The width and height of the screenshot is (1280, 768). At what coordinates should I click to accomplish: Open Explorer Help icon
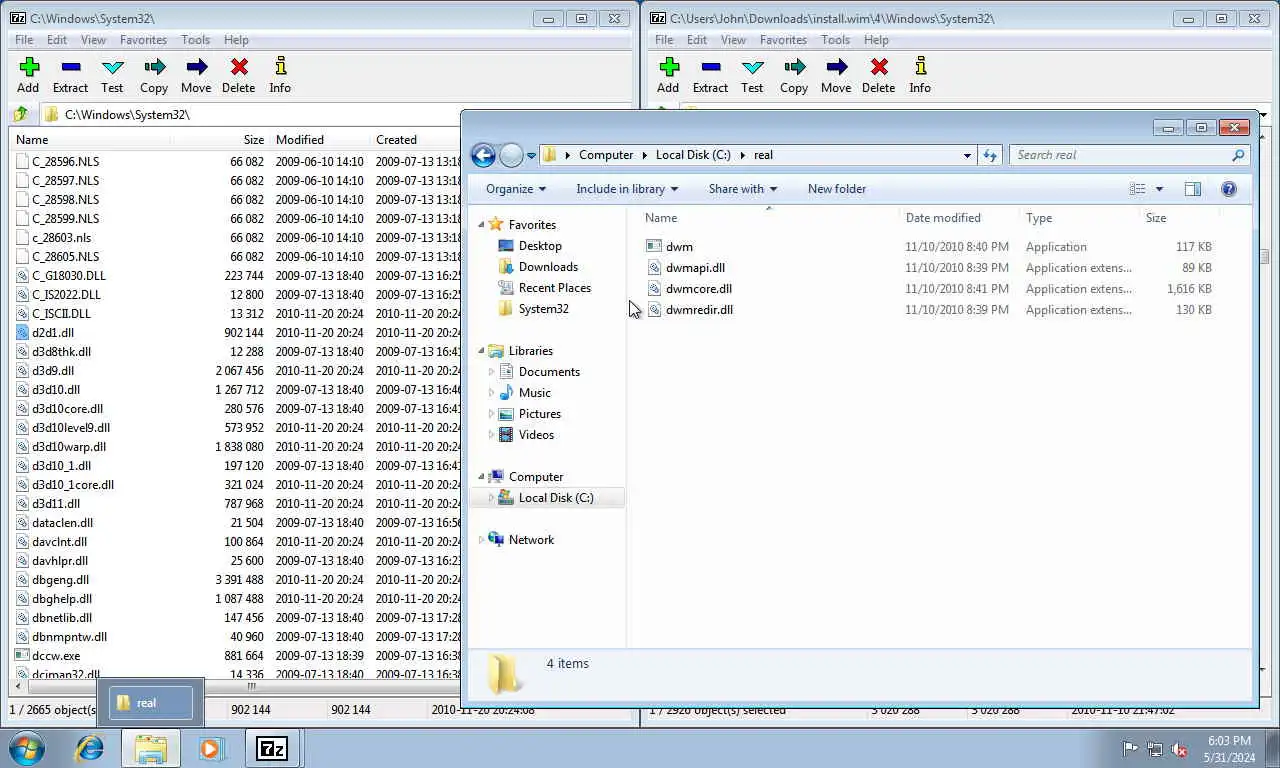(1229, 189)
